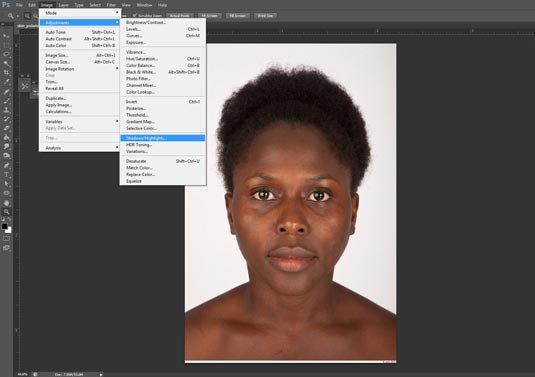This screenshot has height=377, width=535.
Task: Choose Black & White adjustment
Action: click(x=163, y=72)
